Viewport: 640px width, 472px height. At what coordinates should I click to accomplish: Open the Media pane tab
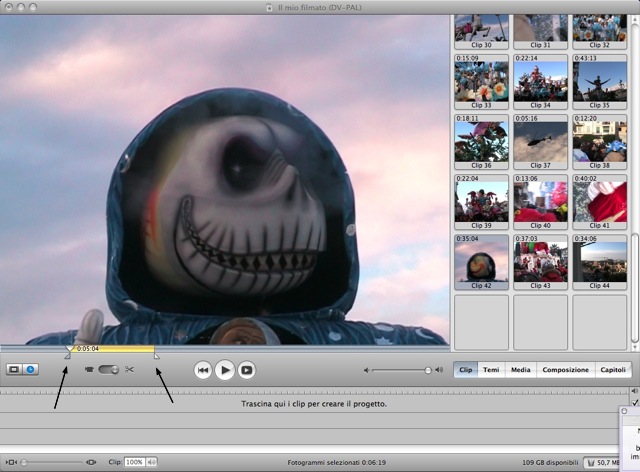(520, 370)
